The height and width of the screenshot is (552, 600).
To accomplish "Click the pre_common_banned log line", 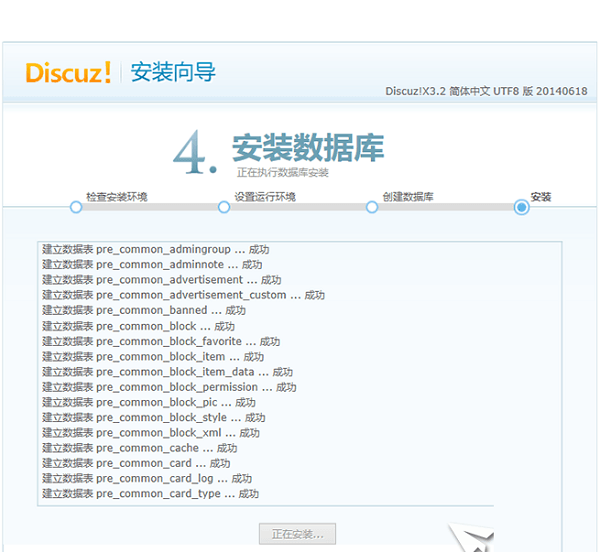I will click(x=144, y=310).
